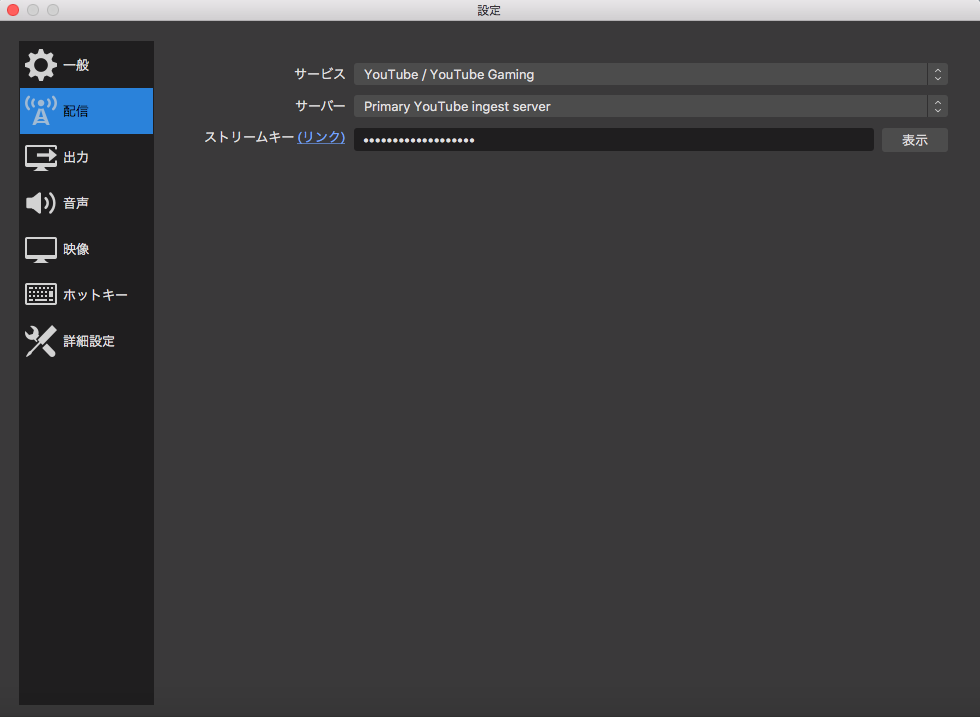Screen dimensions: 980x717
Task: Select the 配信 label in the sidebar
Action: 76,111
